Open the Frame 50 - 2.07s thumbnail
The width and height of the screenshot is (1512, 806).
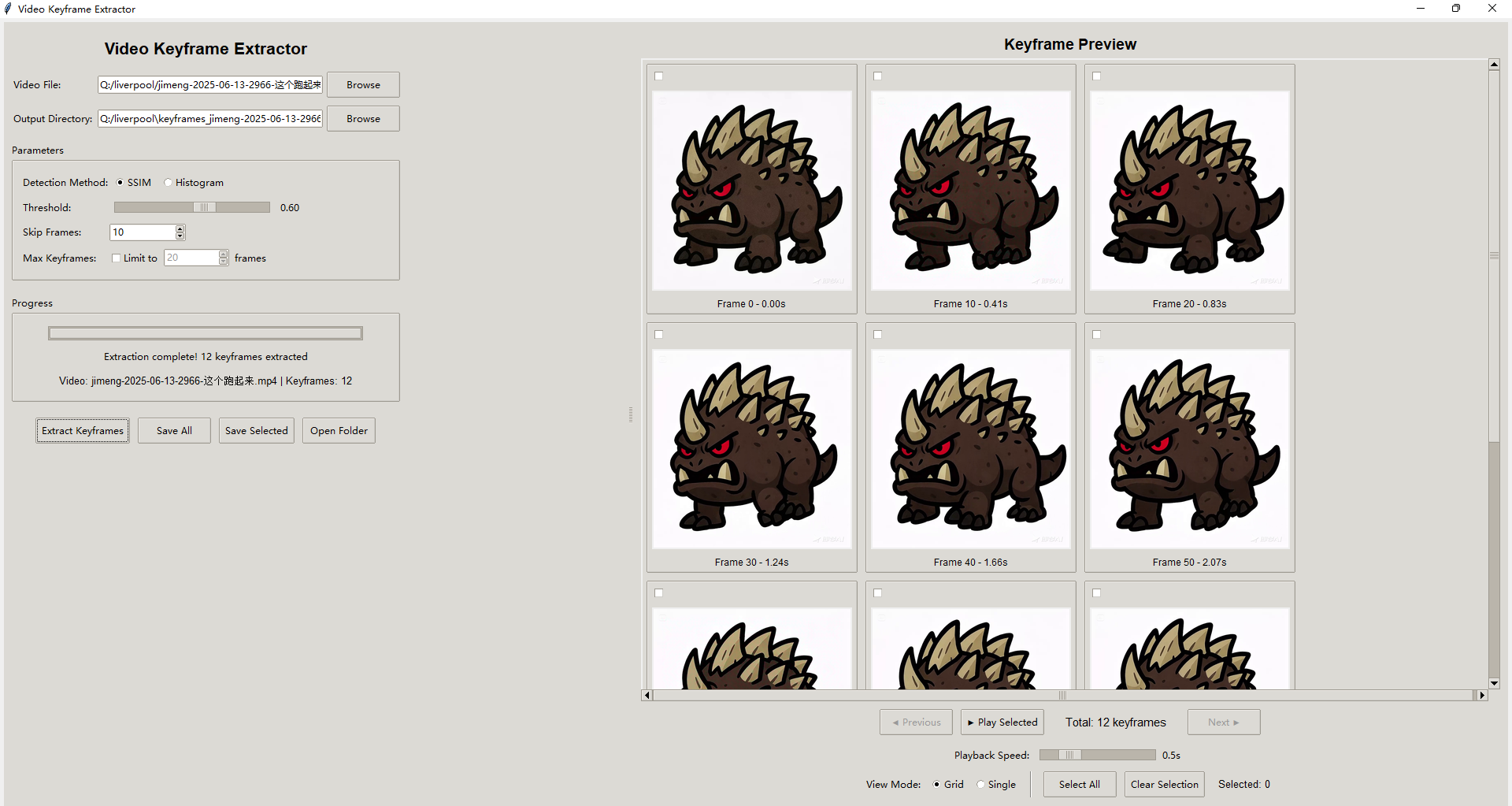1190,449
